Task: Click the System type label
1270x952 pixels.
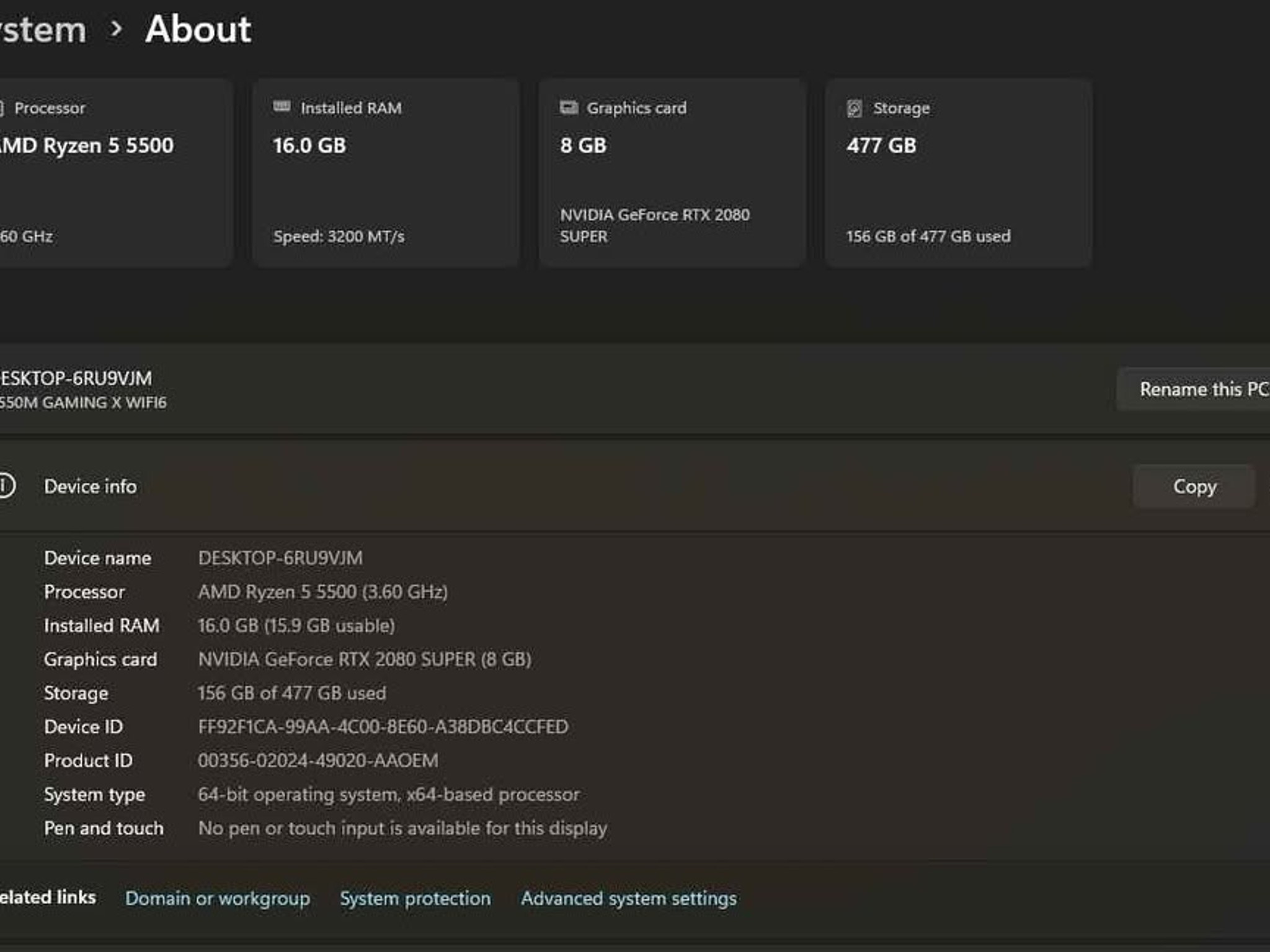Action: click(94, 795)
